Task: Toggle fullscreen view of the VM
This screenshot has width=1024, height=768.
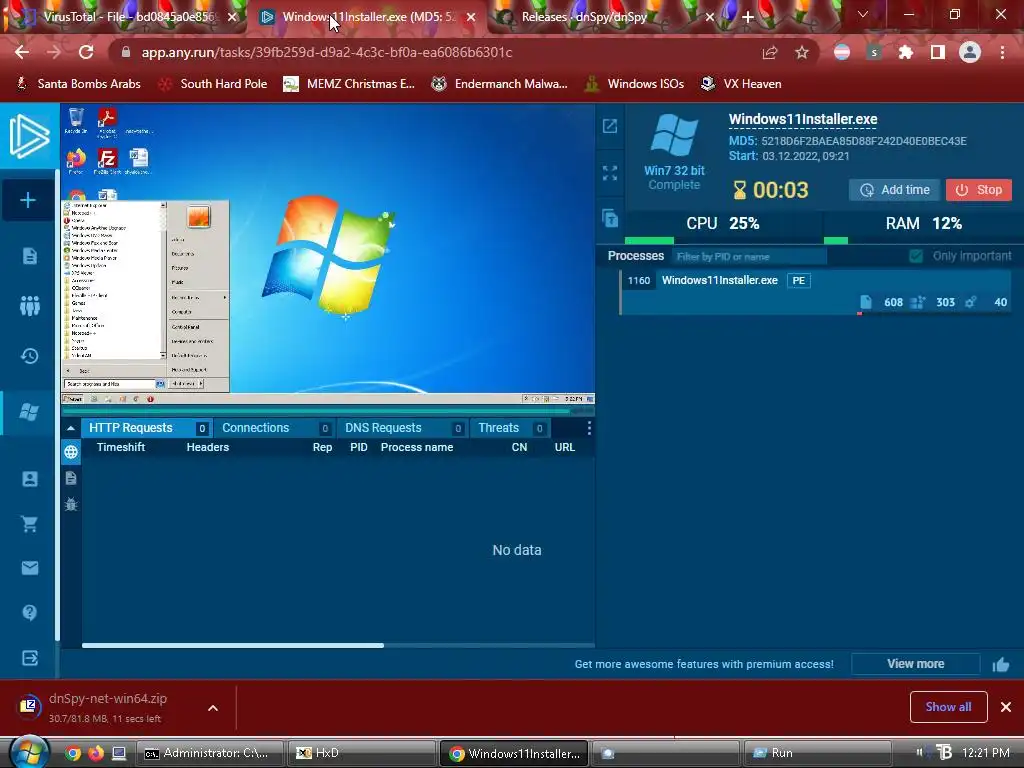Action: click(x=610, y=173)
